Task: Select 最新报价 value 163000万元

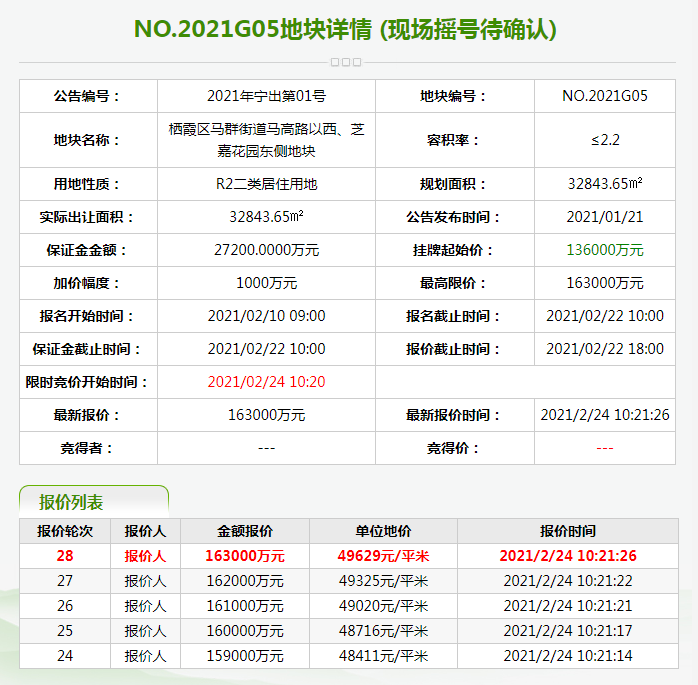Action: (266, 415)
